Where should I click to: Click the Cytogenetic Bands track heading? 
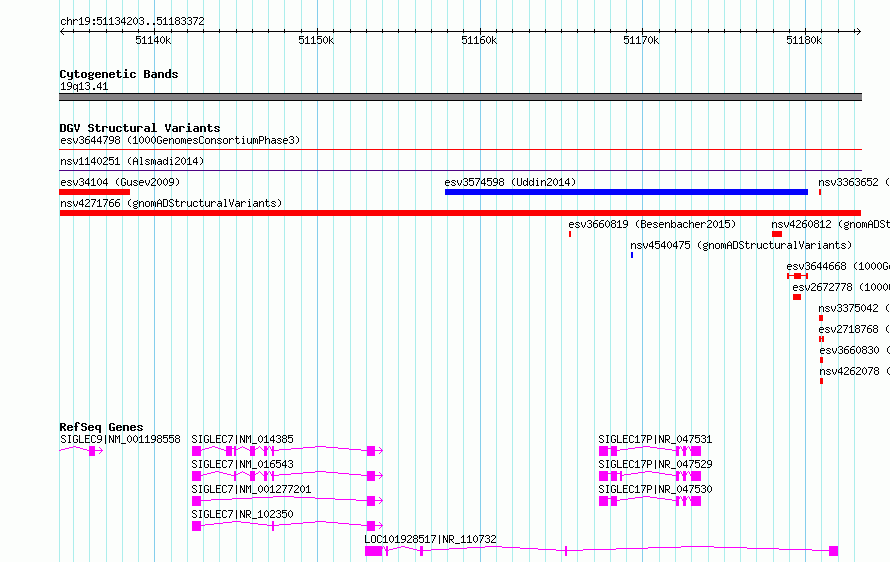click(x=119, y=74)
